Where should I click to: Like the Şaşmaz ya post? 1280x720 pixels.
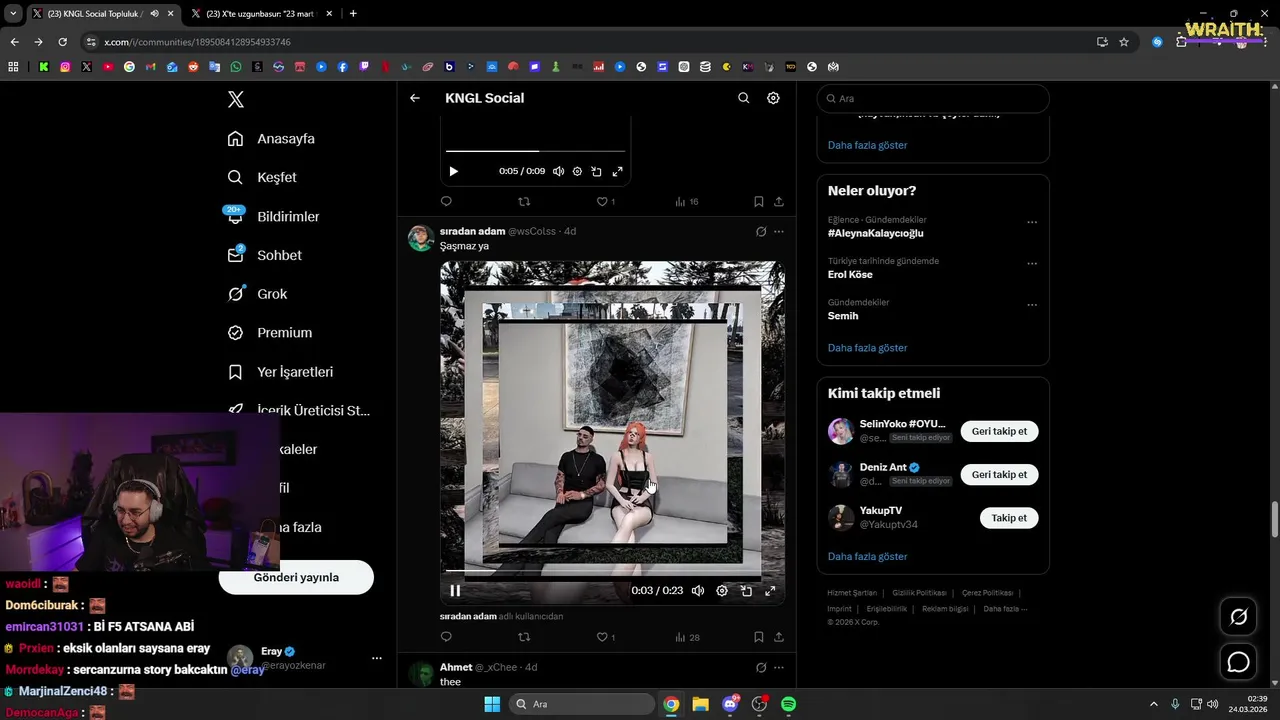[x=605, y=637]
